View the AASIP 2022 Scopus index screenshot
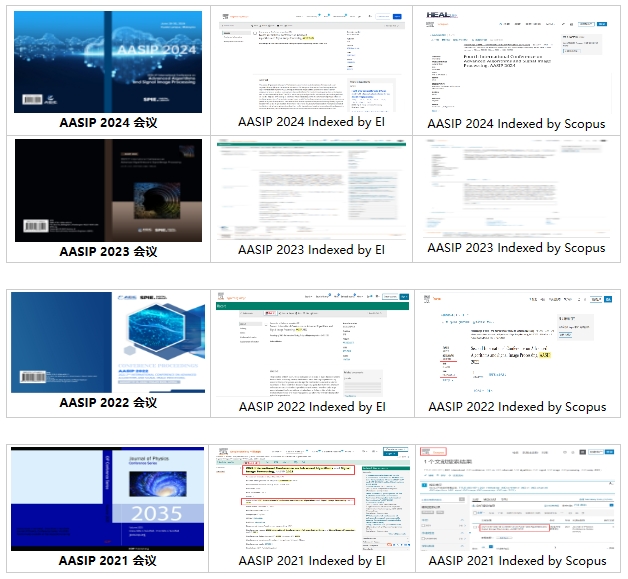Image resolution: width=628 pixels, height=579 pixels. pos(516,342)
